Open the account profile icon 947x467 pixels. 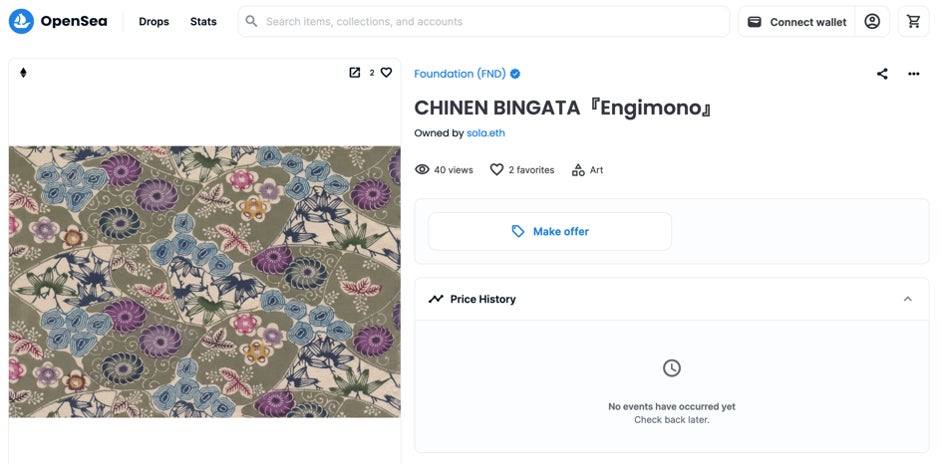click(872, 21)
